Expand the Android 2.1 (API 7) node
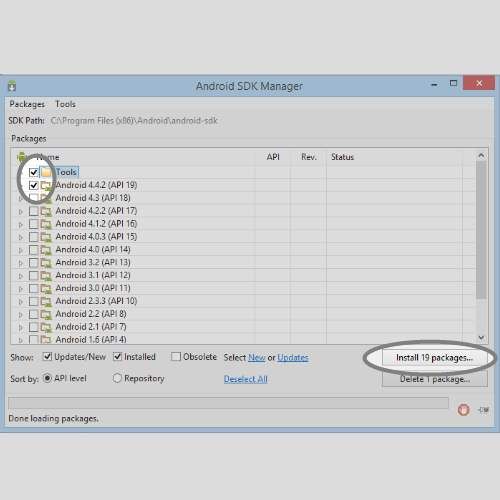Image resolution: width=500 pixels, height=500 pixels. pyautogui.click(x=21, y=328)
